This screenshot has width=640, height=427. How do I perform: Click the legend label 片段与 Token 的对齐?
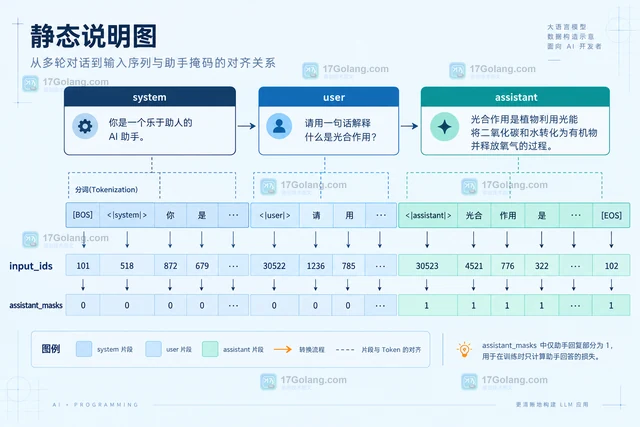[x=391, y=350]
